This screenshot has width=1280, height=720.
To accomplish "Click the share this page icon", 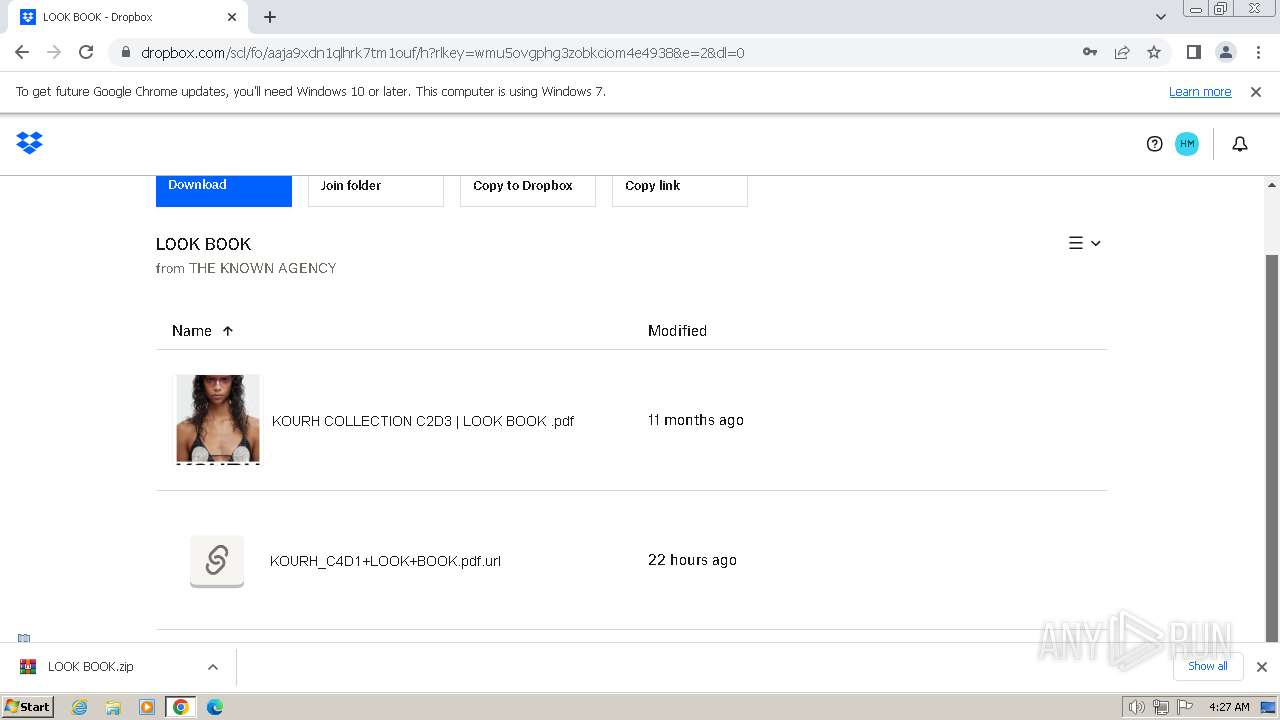I will coord(1122,52).
